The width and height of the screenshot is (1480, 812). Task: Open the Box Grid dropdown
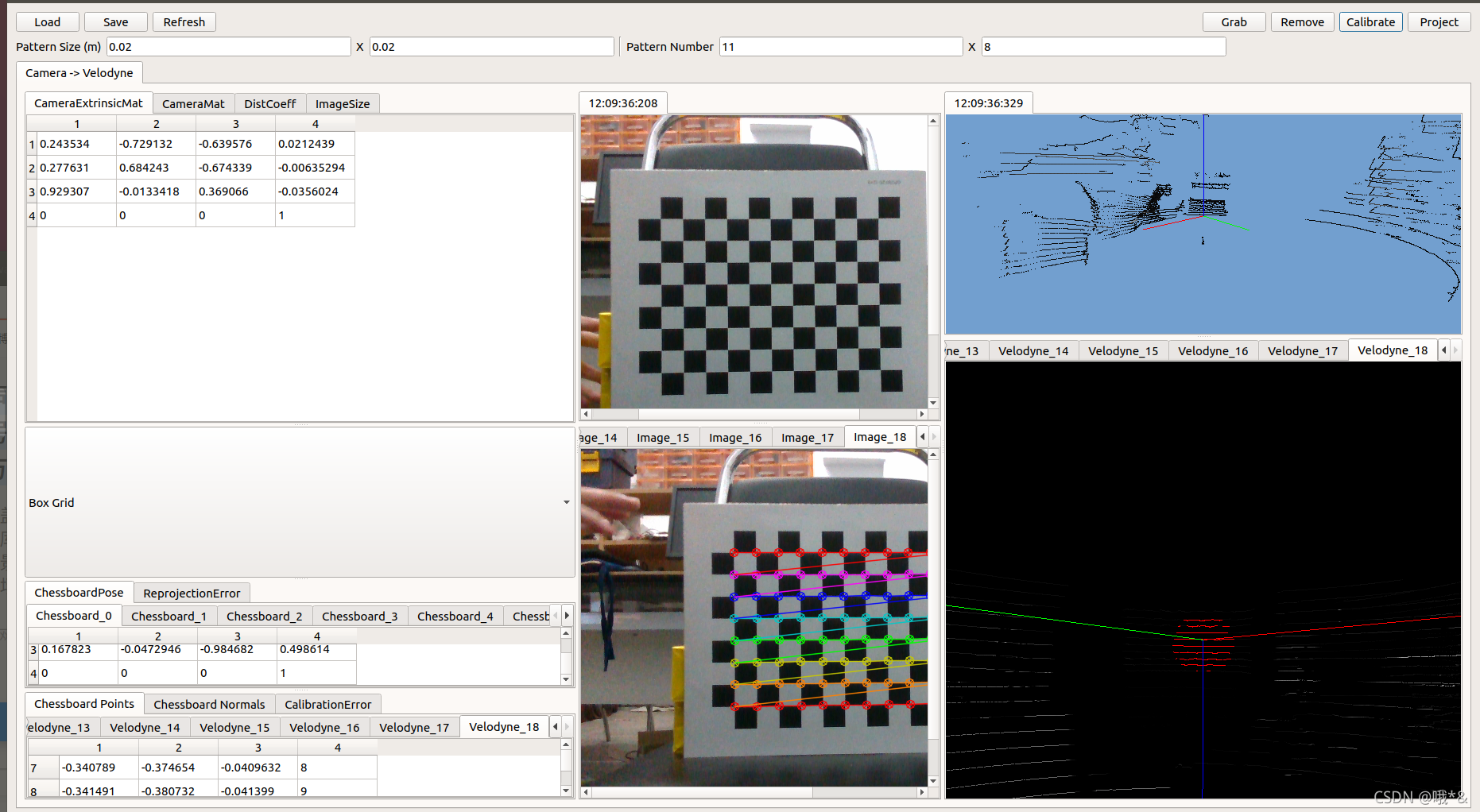tap(300, 503)
